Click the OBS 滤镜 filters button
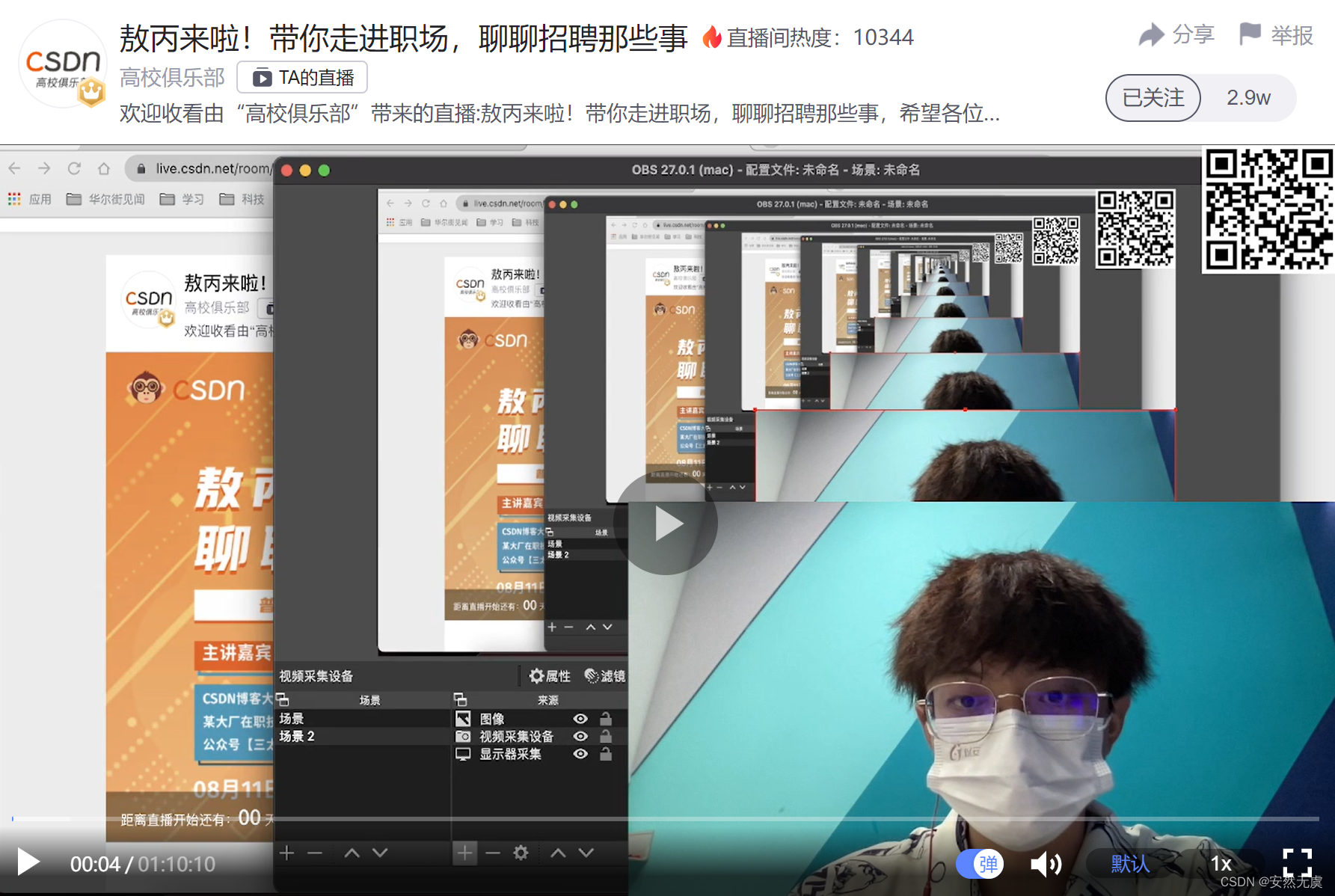The image size is (1335, 896). pos(604,676)
